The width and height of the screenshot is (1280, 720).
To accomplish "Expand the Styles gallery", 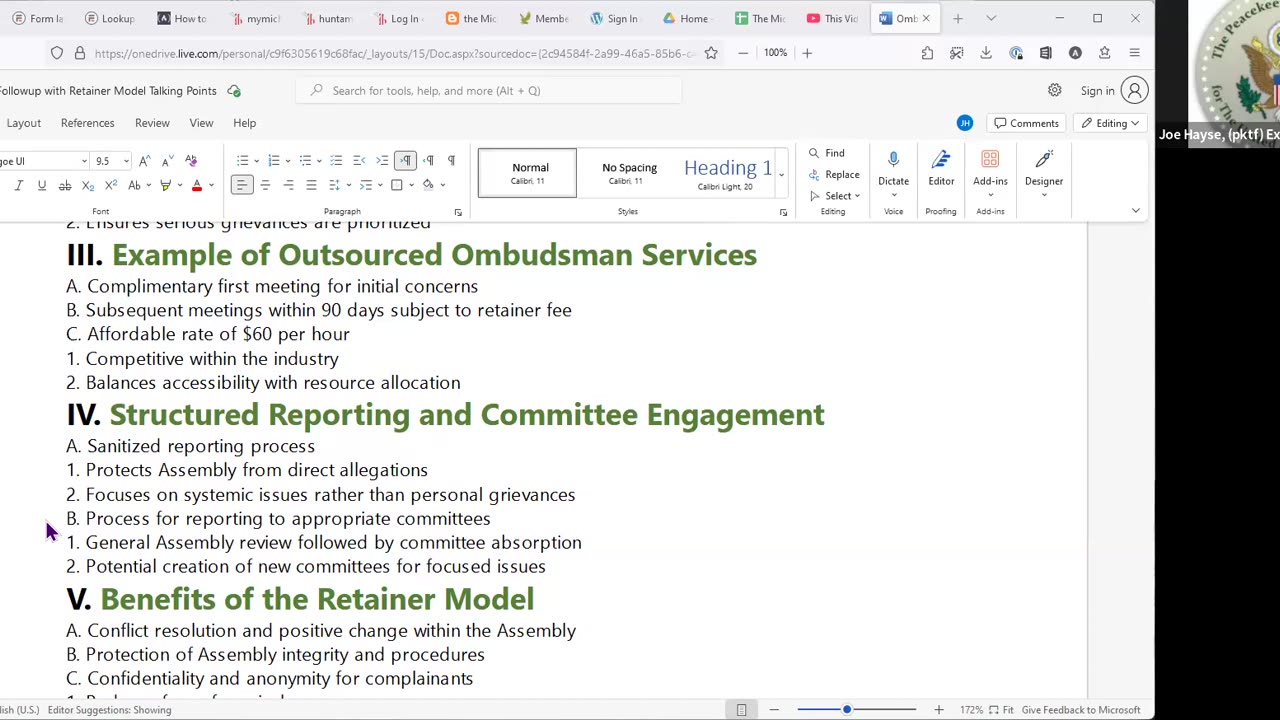I will [x=781, y=173].
